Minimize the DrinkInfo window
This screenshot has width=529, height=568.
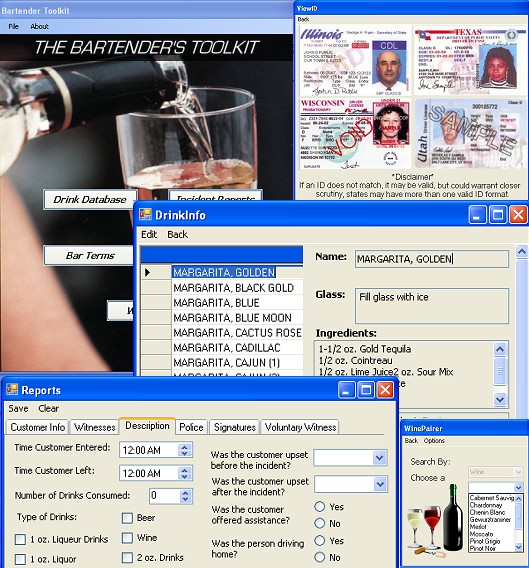(477, 215)
